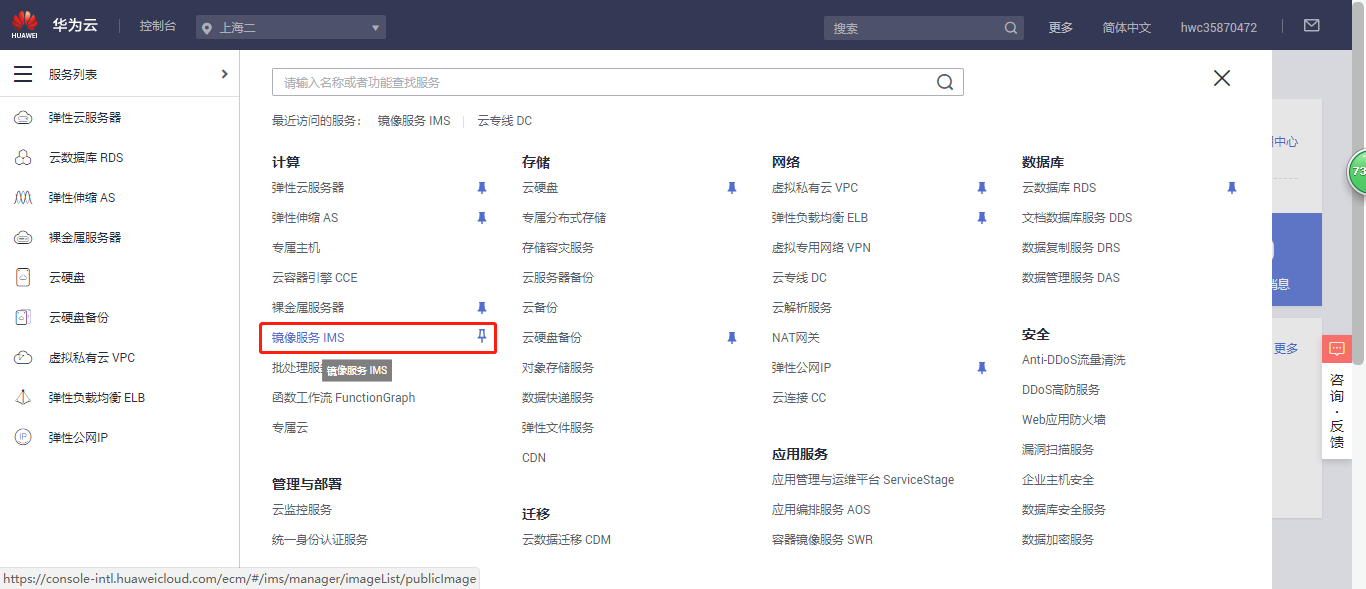Open 镜像服务 IMS in compute list
This screenshot has width=1366, height=589.
(x=308, y=338)
